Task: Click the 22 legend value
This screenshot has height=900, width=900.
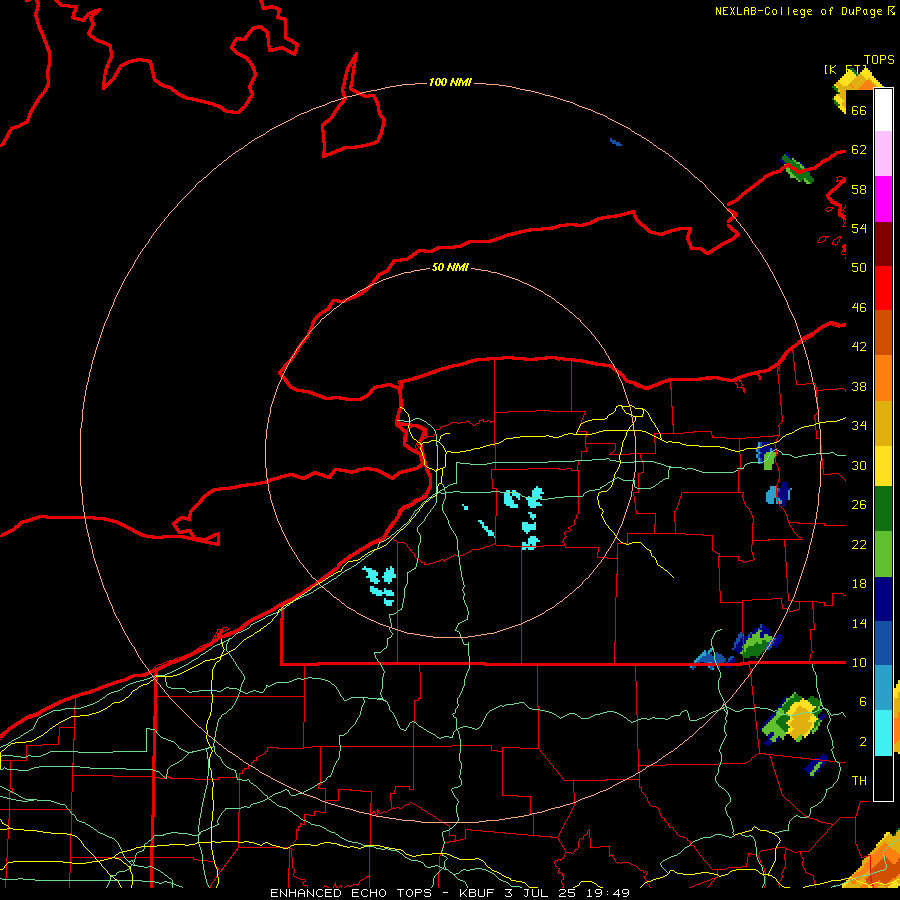Action: click(x=859, y=544)
